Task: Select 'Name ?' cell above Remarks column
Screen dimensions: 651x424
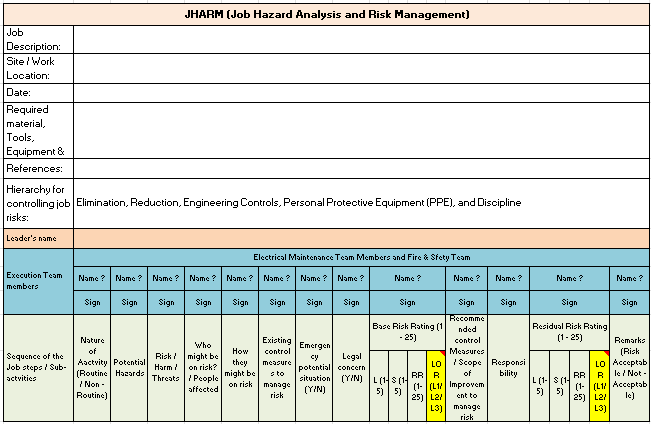Action: (629, 278)
